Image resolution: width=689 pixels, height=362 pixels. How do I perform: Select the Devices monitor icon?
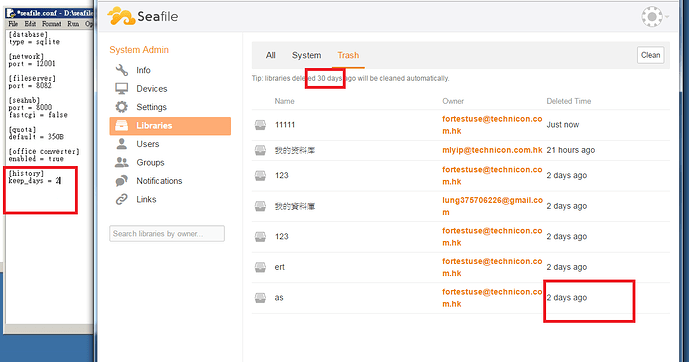[x=122, y=88]
